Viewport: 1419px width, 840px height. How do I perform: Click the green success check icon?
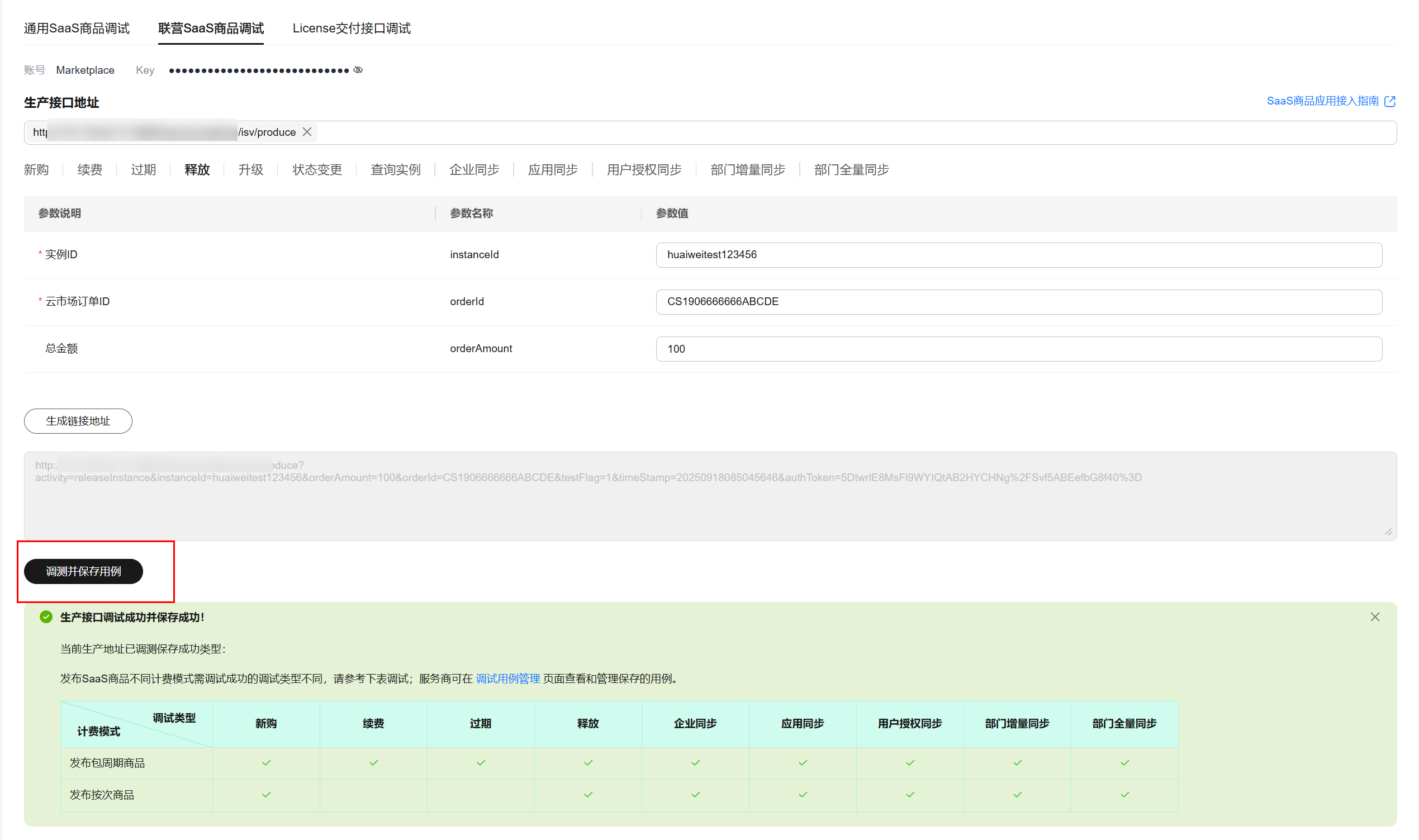[46, 617]
